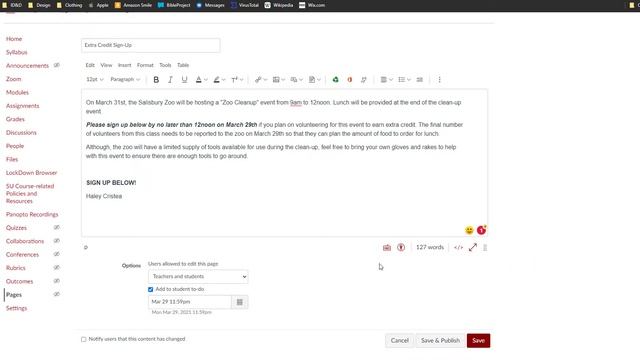Open the Wikipedia bookmark
The width and height of the screenshot is (640, 360).
(279, 5)
